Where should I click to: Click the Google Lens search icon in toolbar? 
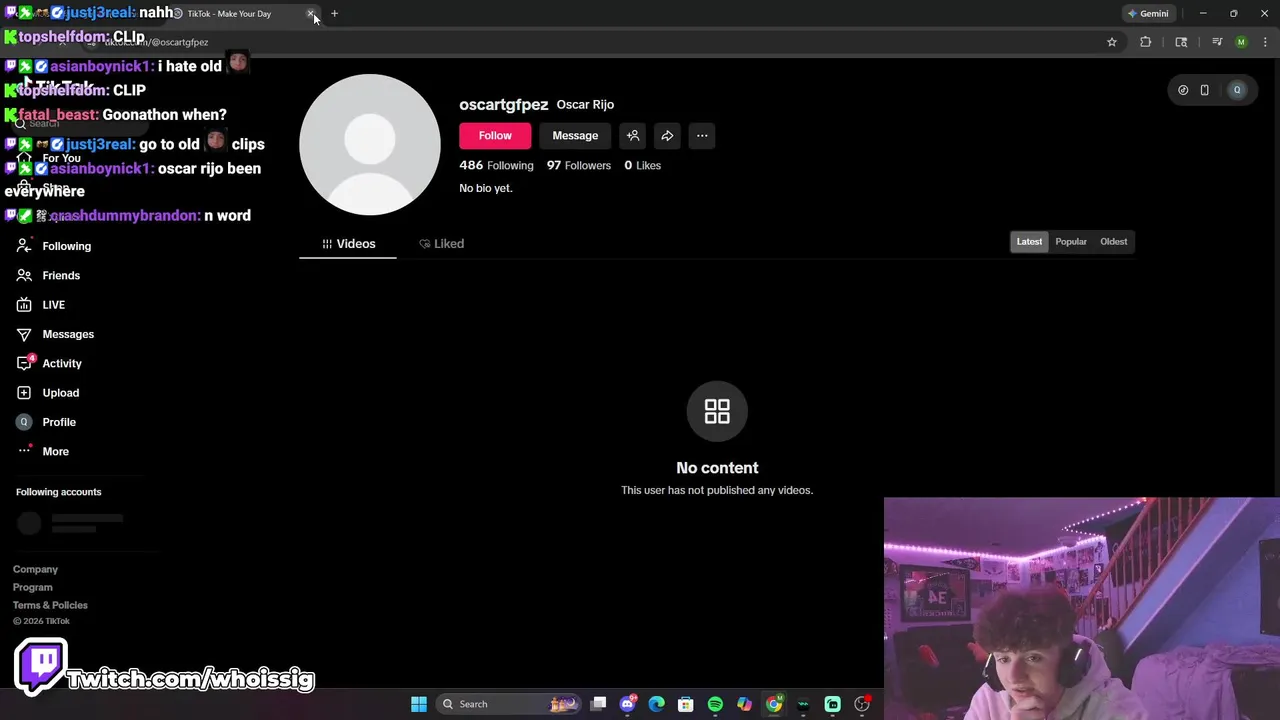click(1181, 42)
